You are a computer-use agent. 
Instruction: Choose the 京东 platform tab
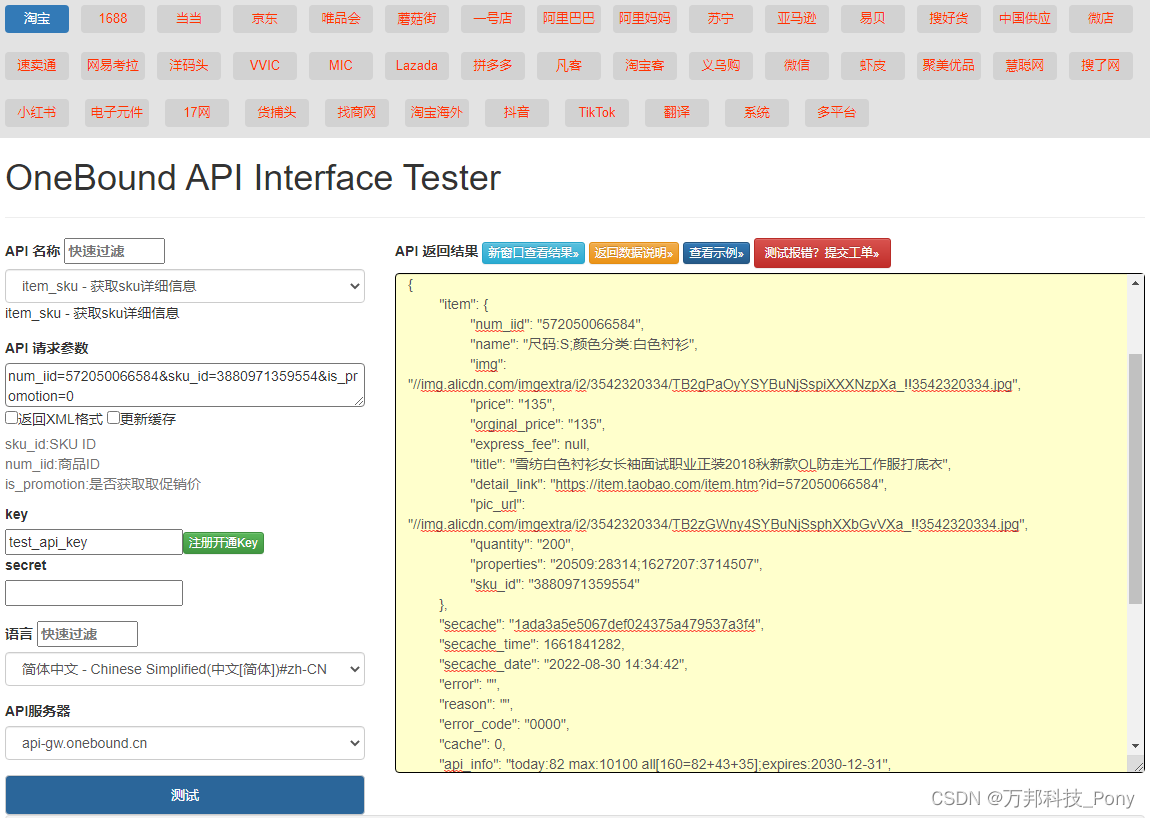click(x=265, y=18)
